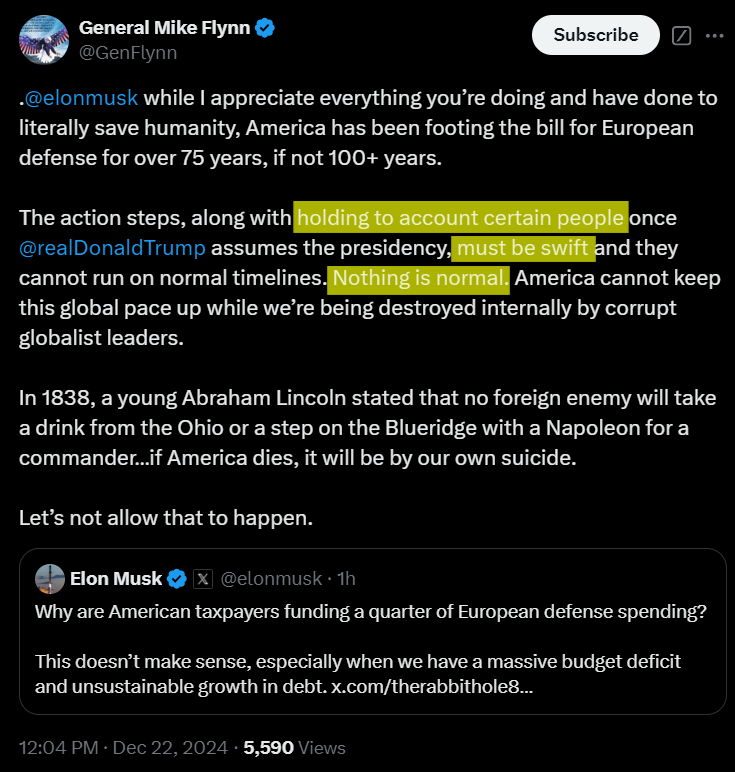Click the X affiliation badge beside Elon Musk
The height and width of the screenshot is (772, 735).
click(202, 578)
